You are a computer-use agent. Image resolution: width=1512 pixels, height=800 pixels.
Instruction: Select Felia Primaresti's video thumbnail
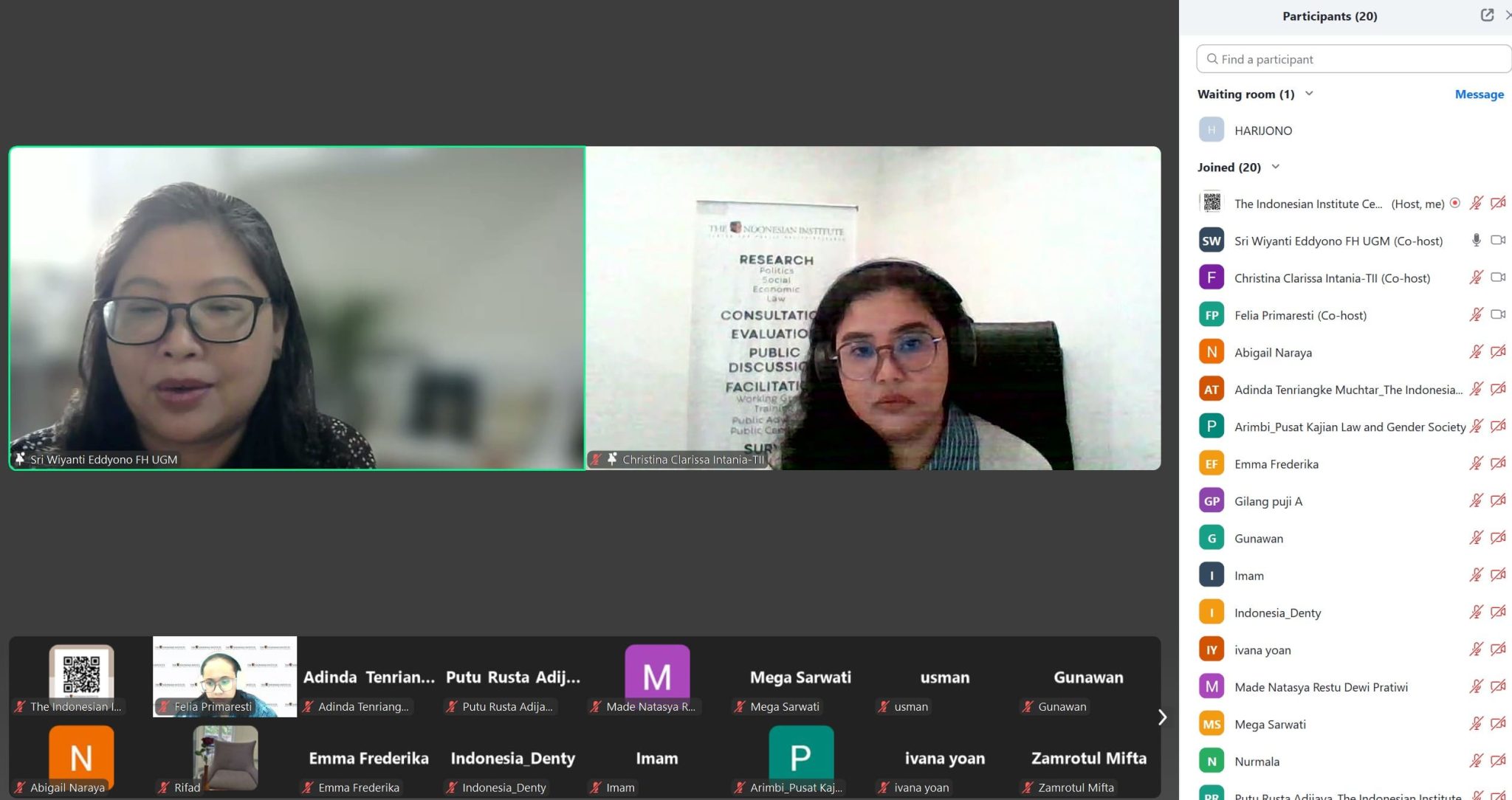pyautogui.click(x=224, y=675)
